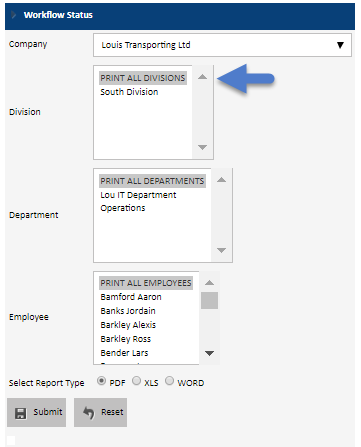Click the Division list scroll-up arrow
361x447 pixels.
tap(202, 77)
